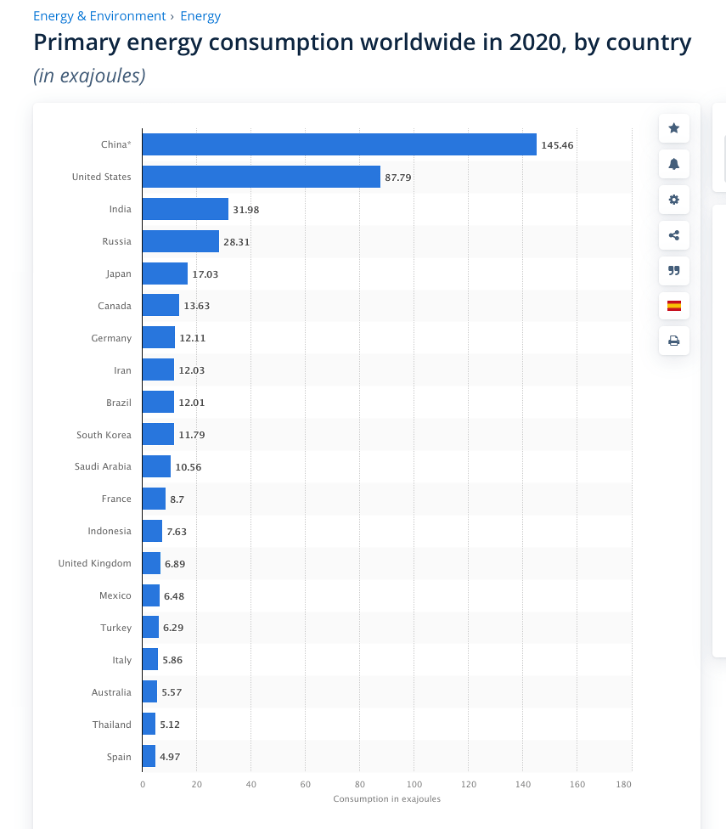
Task: Click the quotation mark citation icon
Action: coord(673,271)
